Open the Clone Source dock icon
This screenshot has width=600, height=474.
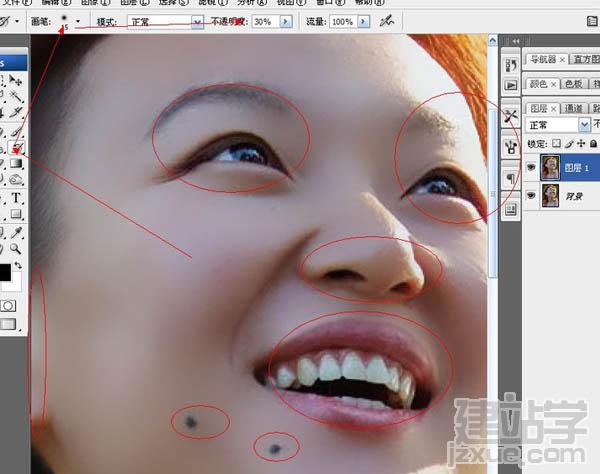511,147
